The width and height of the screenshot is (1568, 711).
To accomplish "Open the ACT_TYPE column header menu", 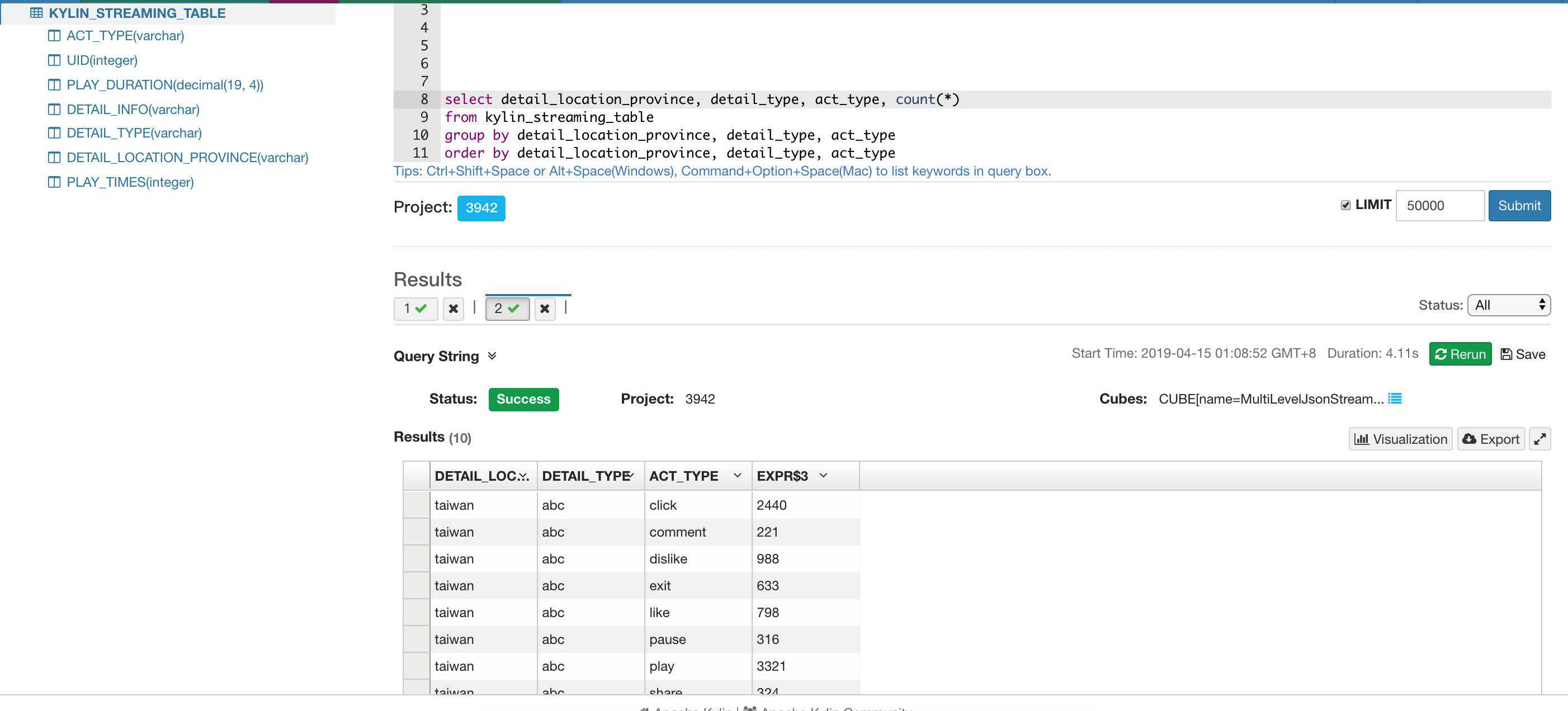I will 737,476.
